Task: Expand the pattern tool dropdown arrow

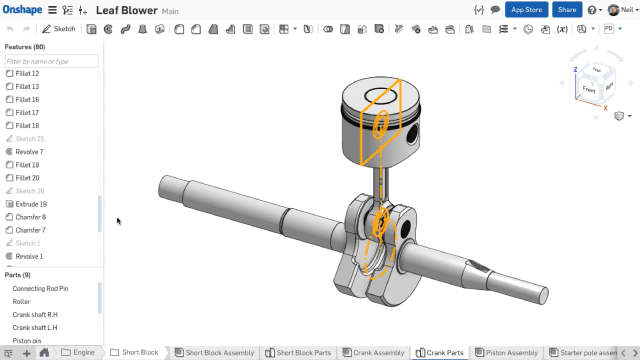Action: pos(295,29)
